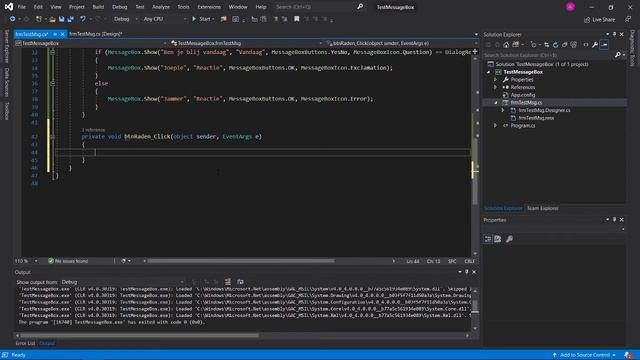Click the Solution Explorer search magnifier icon
Screen dimensions: 640x360
(x=618, y=55)
